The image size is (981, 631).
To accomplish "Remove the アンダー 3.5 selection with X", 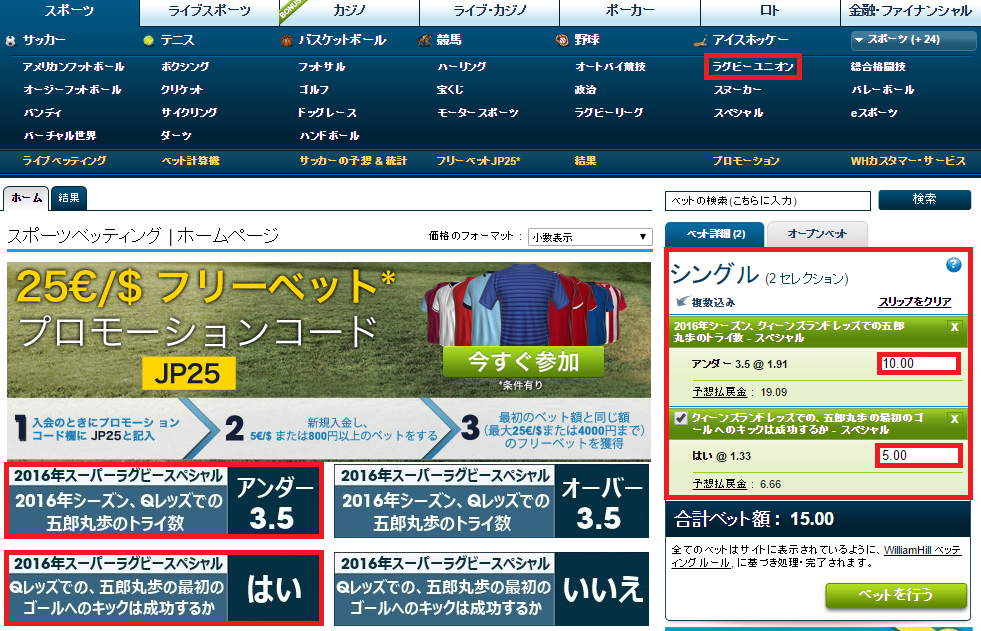I will pyautogui.click(x=954, y=327).
